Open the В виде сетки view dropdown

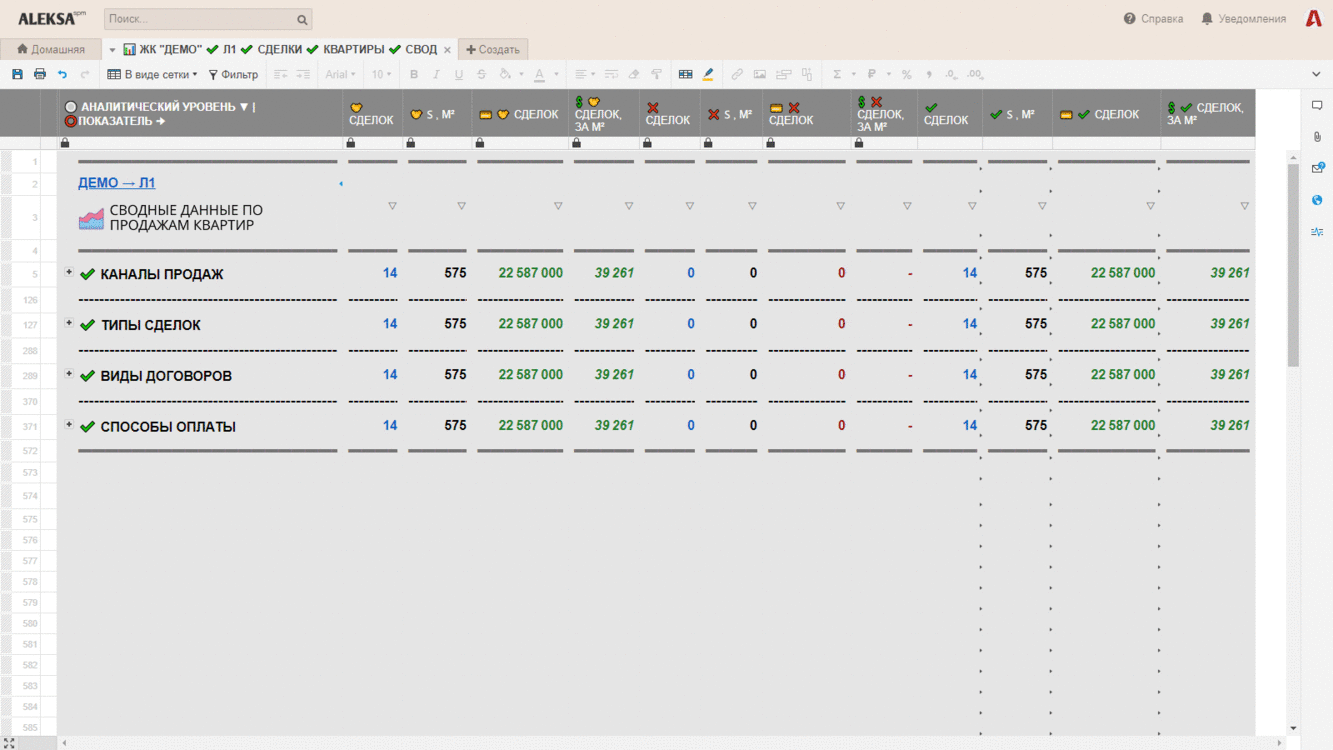click(153, 74)
